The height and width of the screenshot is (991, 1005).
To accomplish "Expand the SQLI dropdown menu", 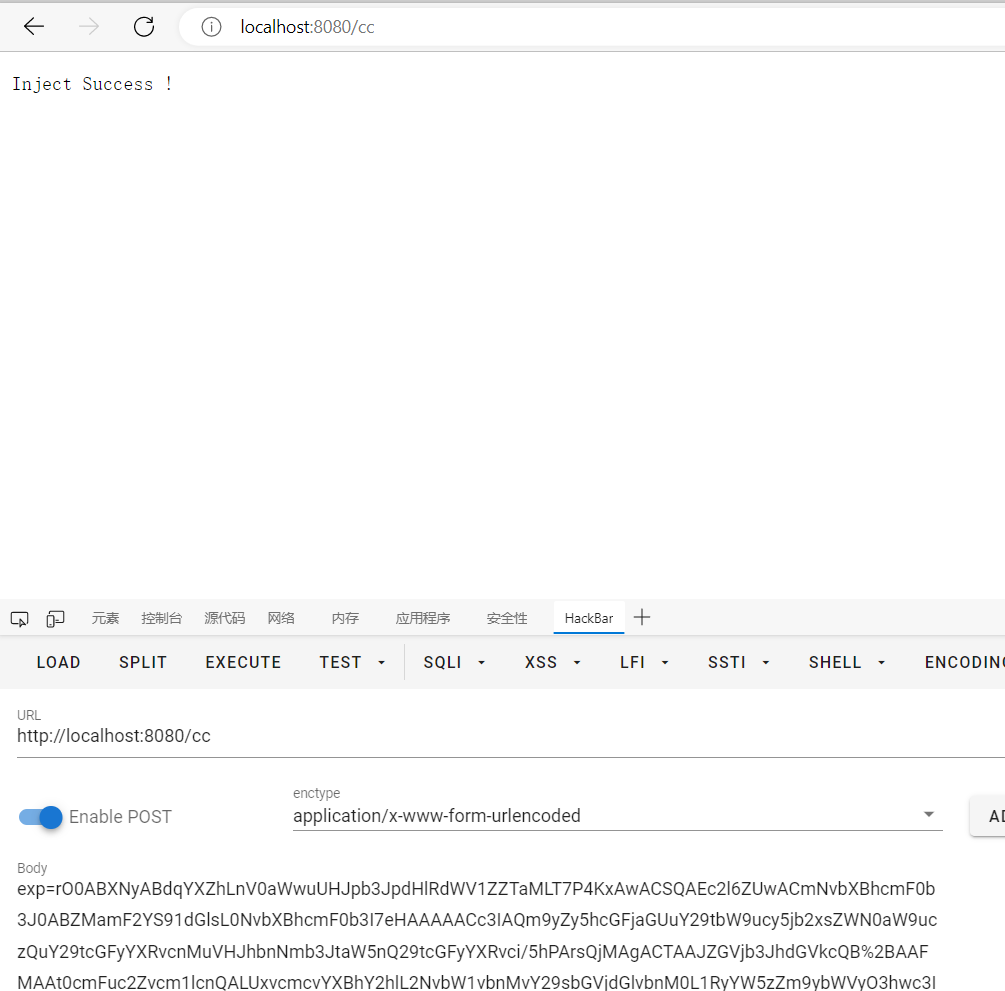I will (454, 662).
